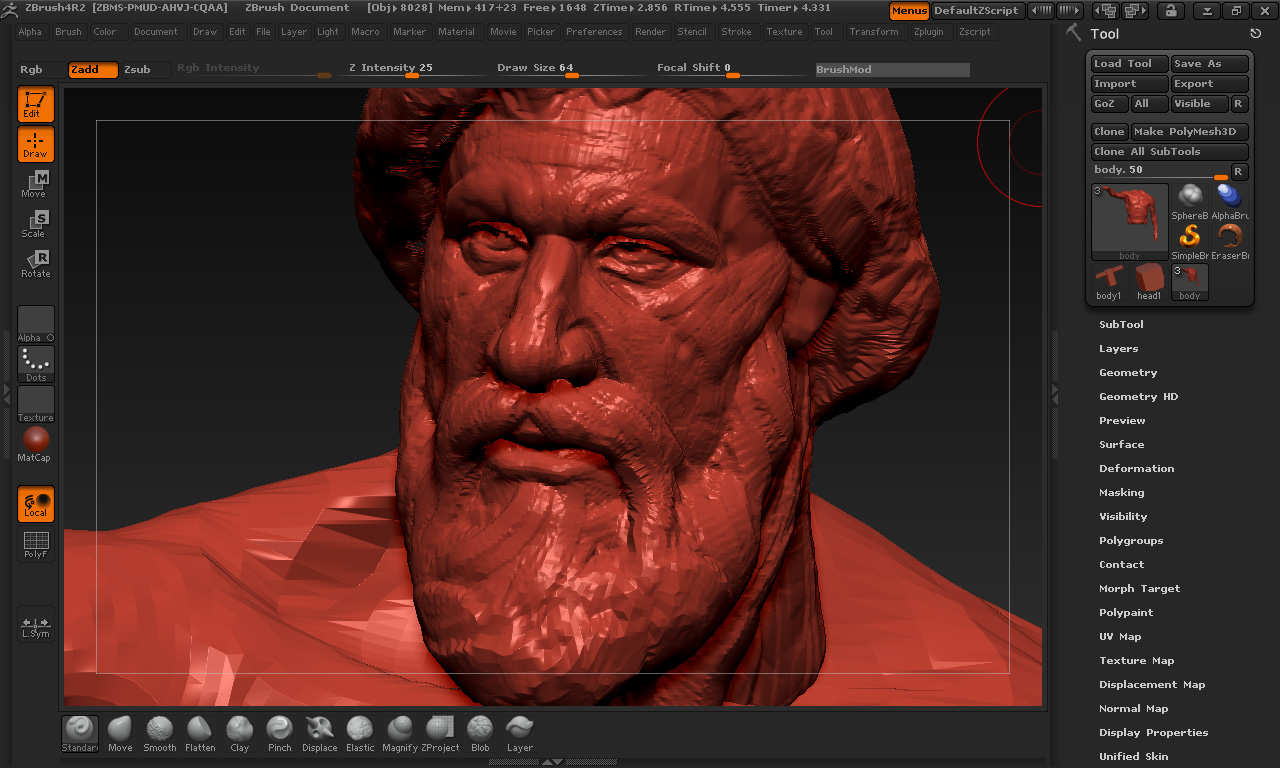
Task: Enable Zsub mode
Action: click(138, 70)
